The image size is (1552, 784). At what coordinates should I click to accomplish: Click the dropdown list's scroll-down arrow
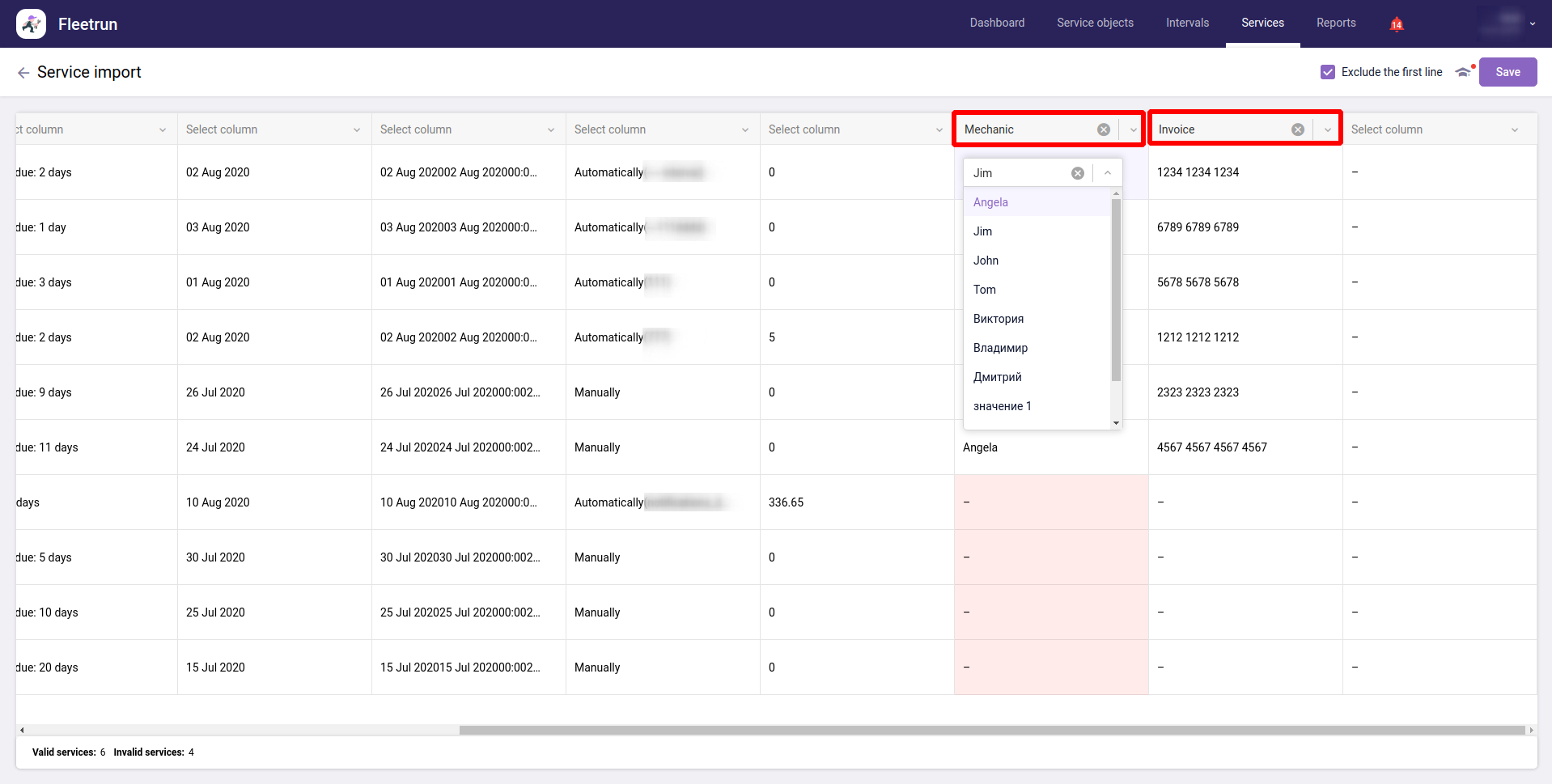pyautogui.click(x=1116, y=423)
